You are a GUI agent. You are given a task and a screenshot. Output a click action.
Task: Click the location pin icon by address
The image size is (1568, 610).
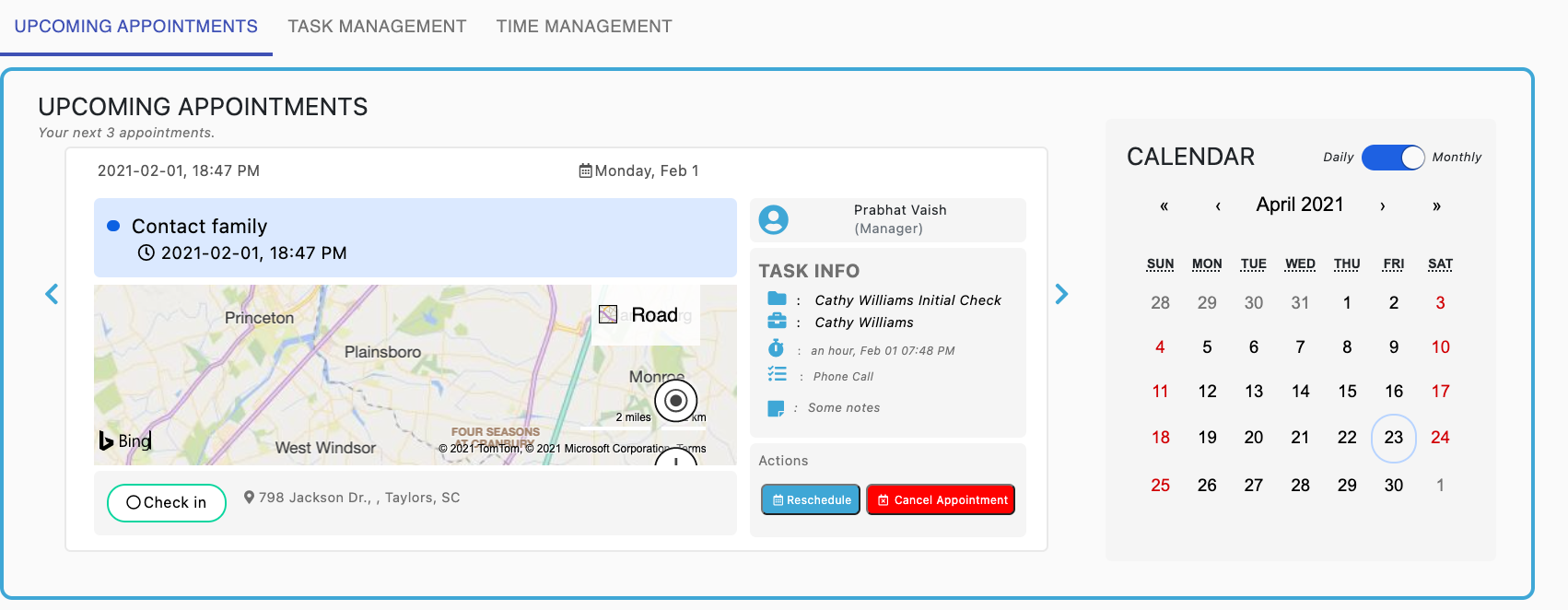pos(249,498)
